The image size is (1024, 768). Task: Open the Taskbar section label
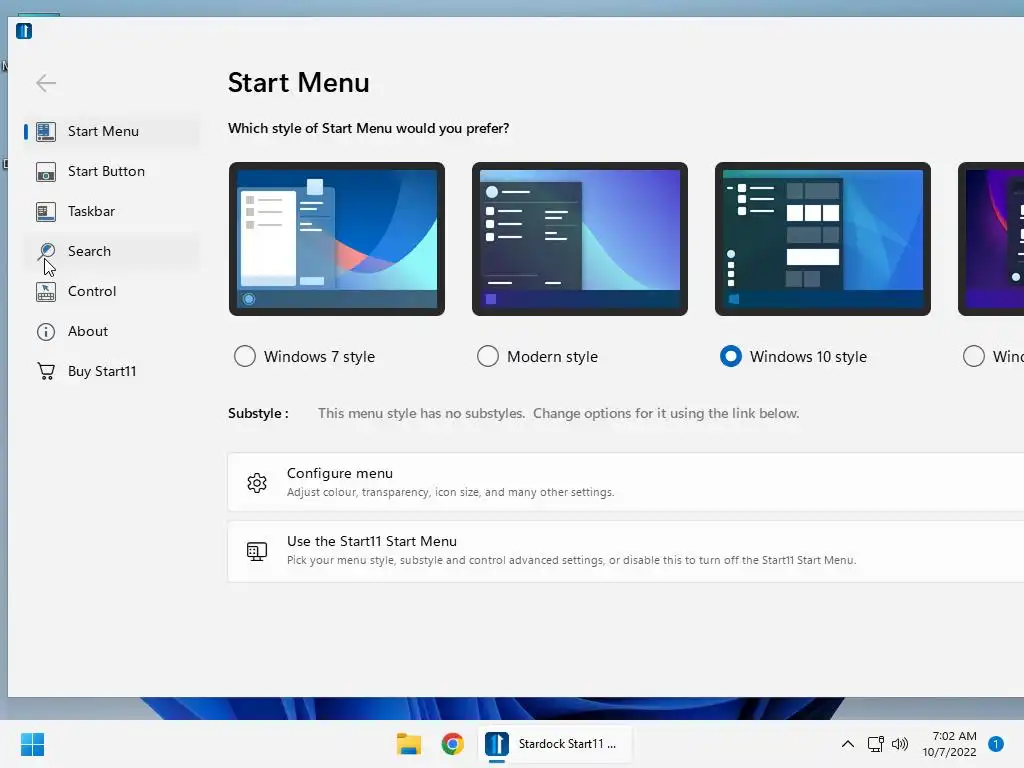91,212
